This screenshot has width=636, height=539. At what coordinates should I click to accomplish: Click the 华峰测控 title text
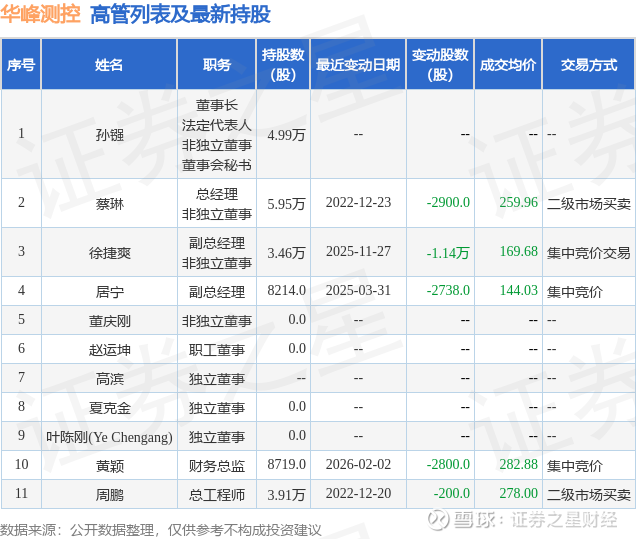[40, 14]
